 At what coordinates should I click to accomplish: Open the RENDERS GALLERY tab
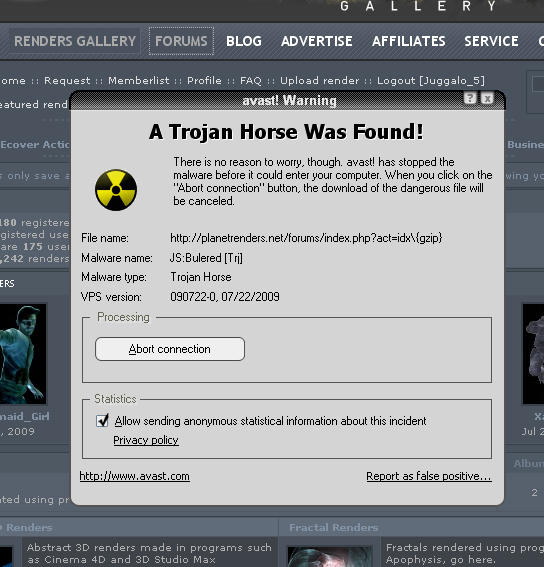pyautogui.click(x=75, y=41)
